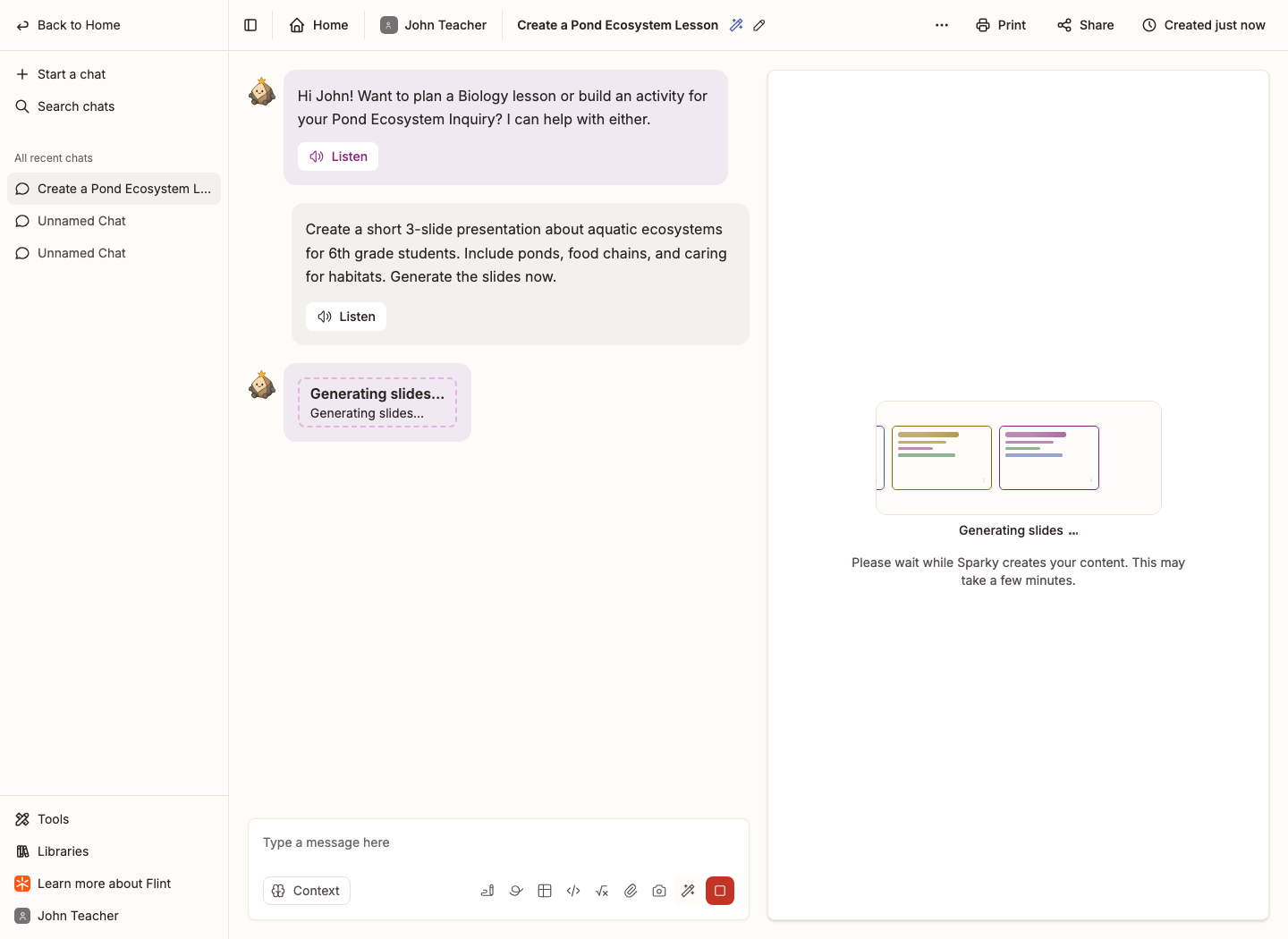Viewport: 1288px width, 939px height.
Task: Click the pencil icon to rename the chat
Action: point(759,25)
